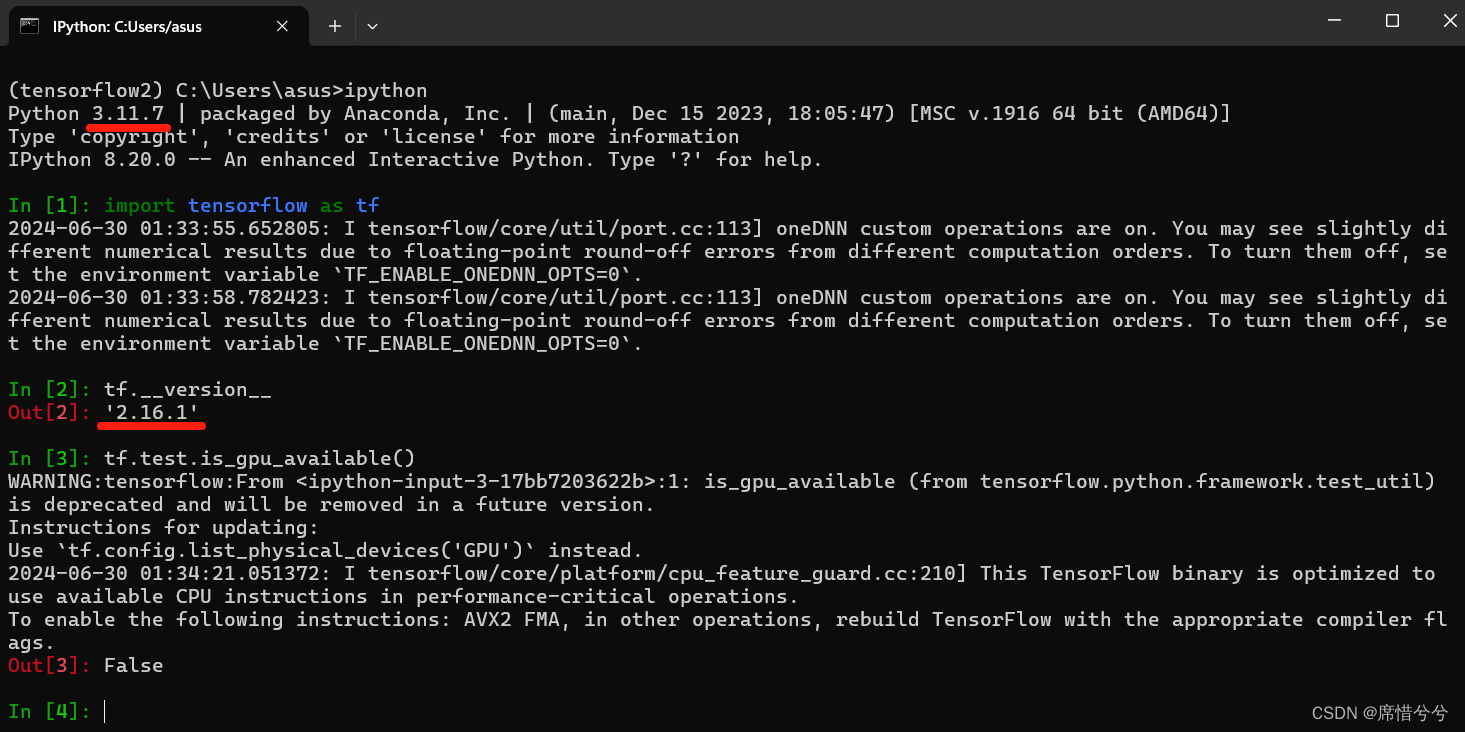Open the tab selection dropdown chevron
This screenshot has width=1465, height=732.
click(372, 26)
